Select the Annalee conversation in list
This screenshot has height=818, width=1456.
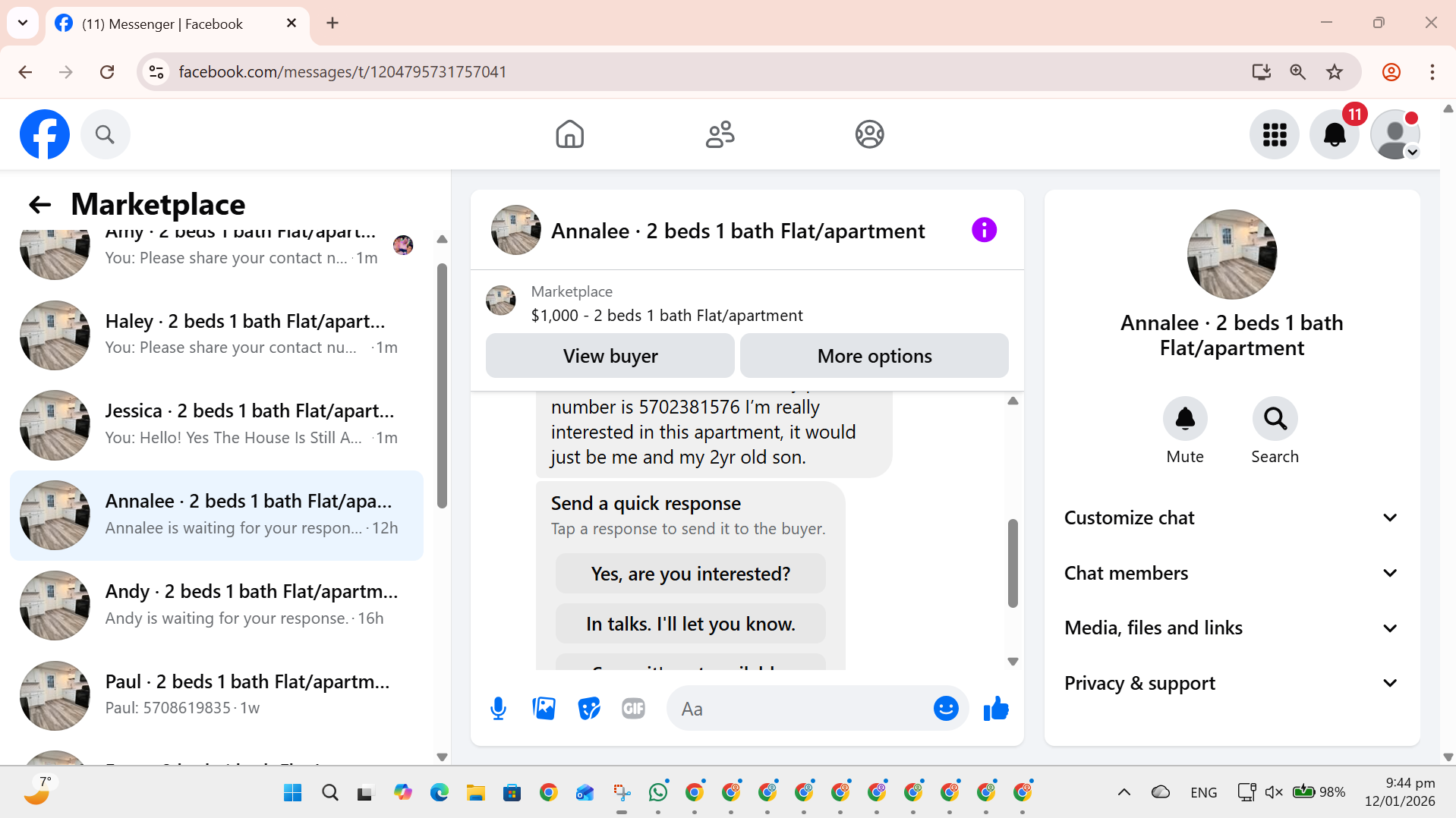pyautogui.click(x=216, y=515)
